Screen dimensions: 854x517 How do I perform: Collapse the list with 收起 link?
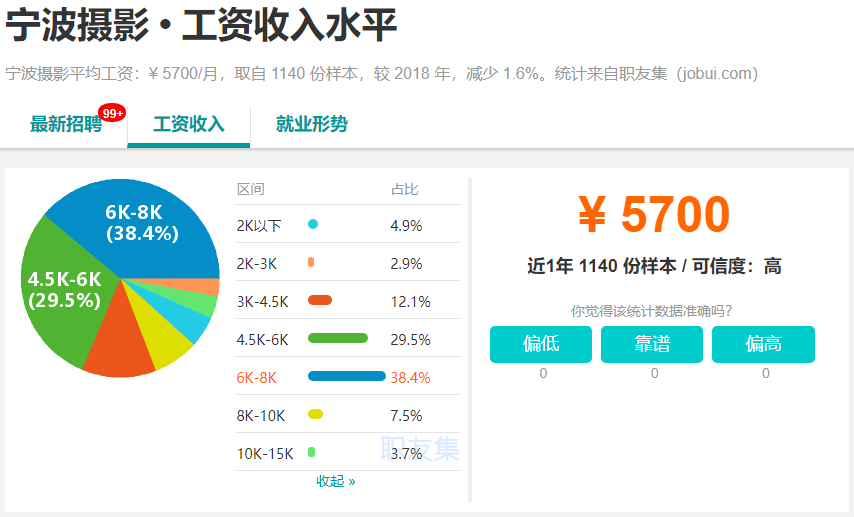(x=336, y=481)
